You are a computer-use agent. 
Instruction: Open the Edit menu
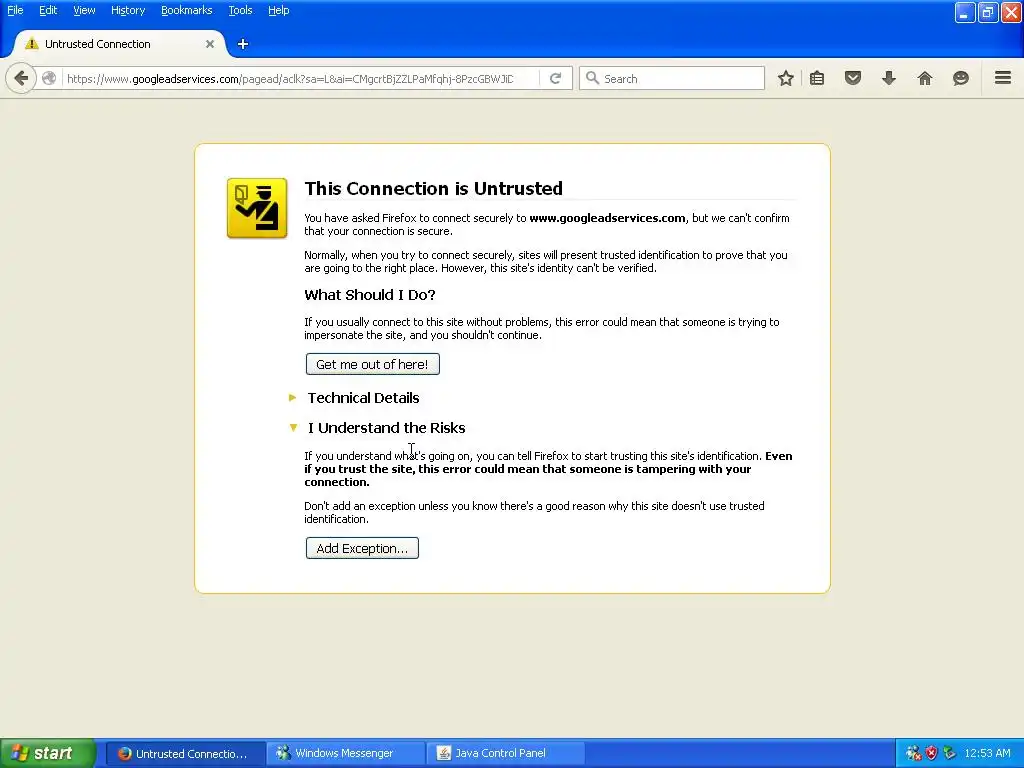pyautogui.click(x=48, y=10)
